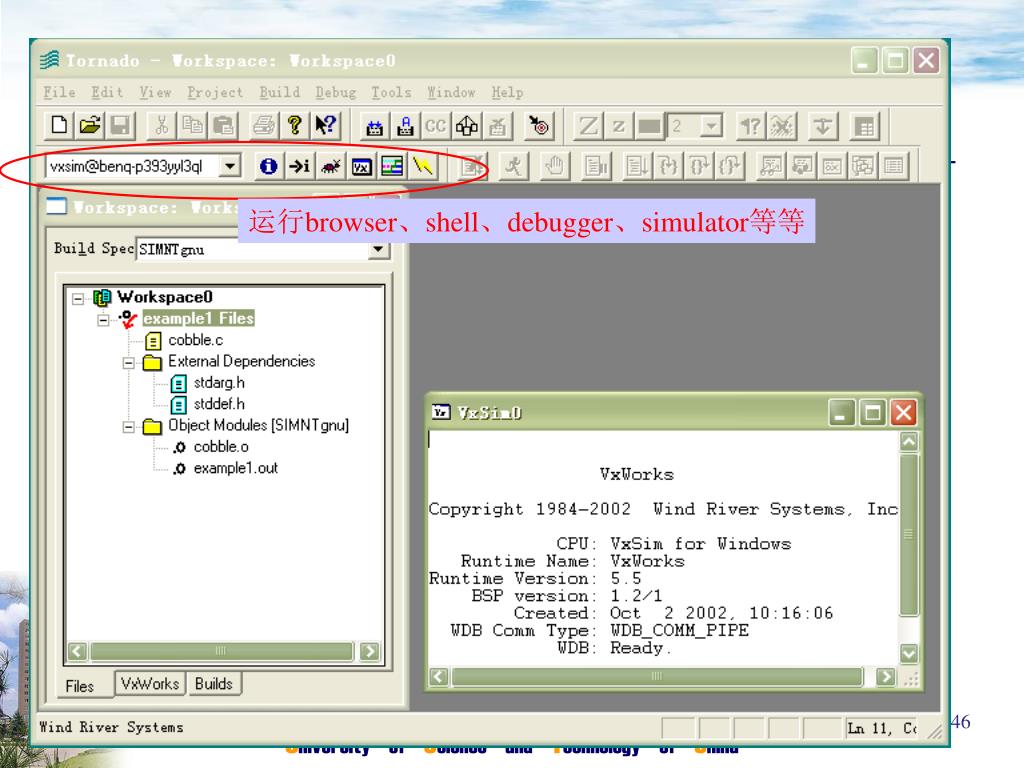Paste using the clipboard icon
The height and width of the screenshot is (768, 1024).
[223, 125]
